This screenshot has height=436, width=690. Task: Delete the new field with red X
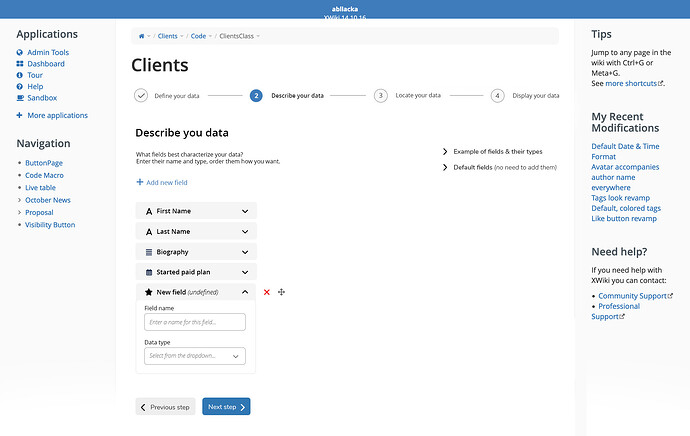click(267, 292)
